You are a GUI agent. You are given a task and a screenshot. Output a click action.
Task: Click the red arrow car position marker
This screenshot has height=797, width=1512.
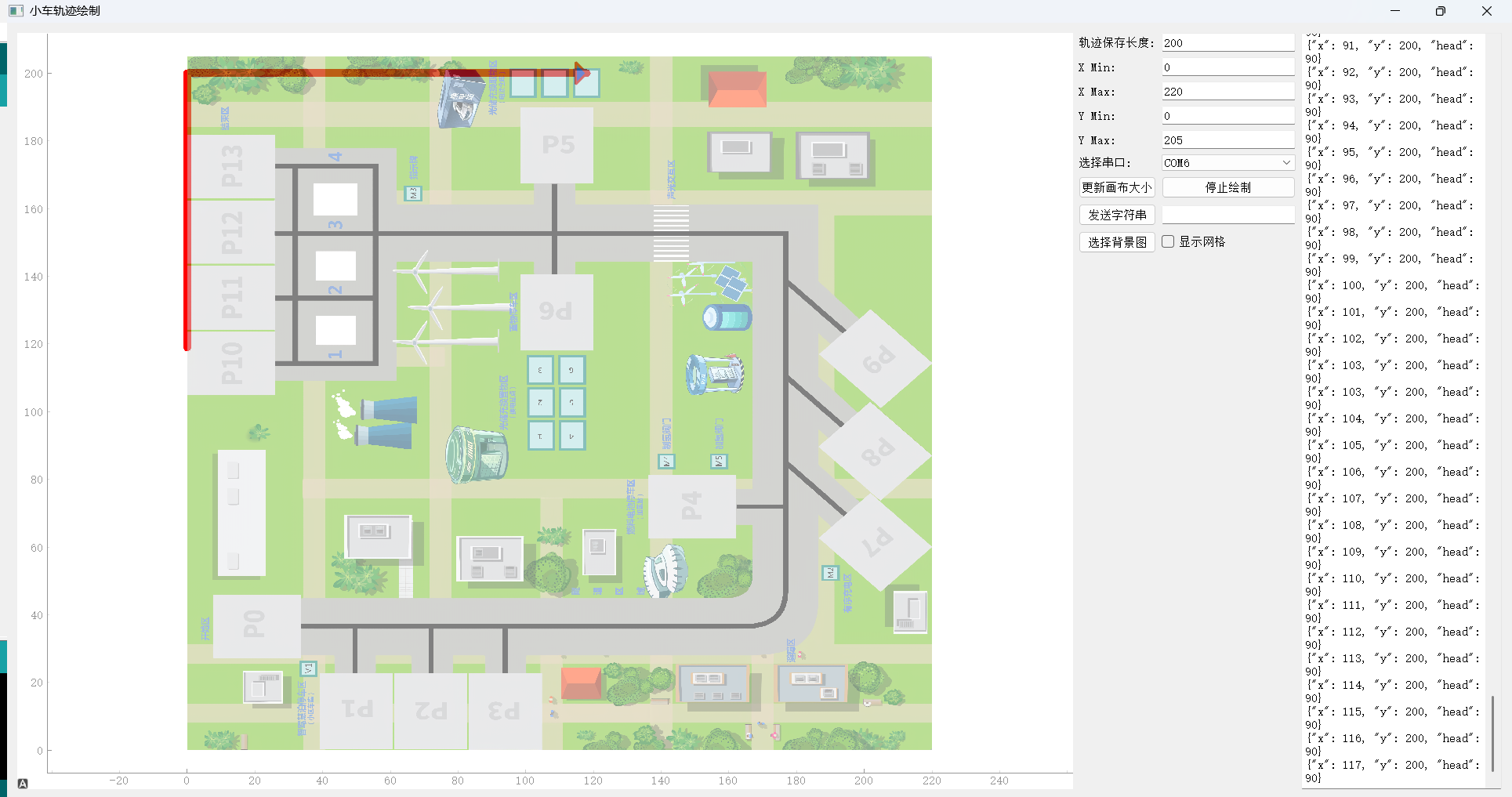click(582, 74)
